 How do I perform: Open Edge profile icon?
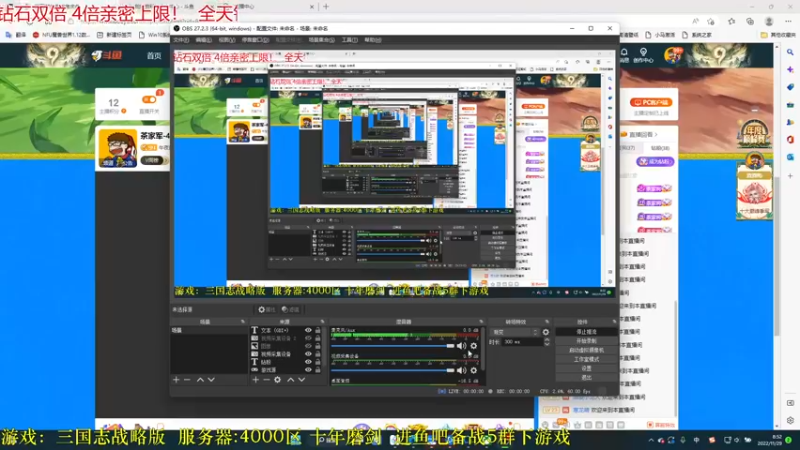click(769, 21)
